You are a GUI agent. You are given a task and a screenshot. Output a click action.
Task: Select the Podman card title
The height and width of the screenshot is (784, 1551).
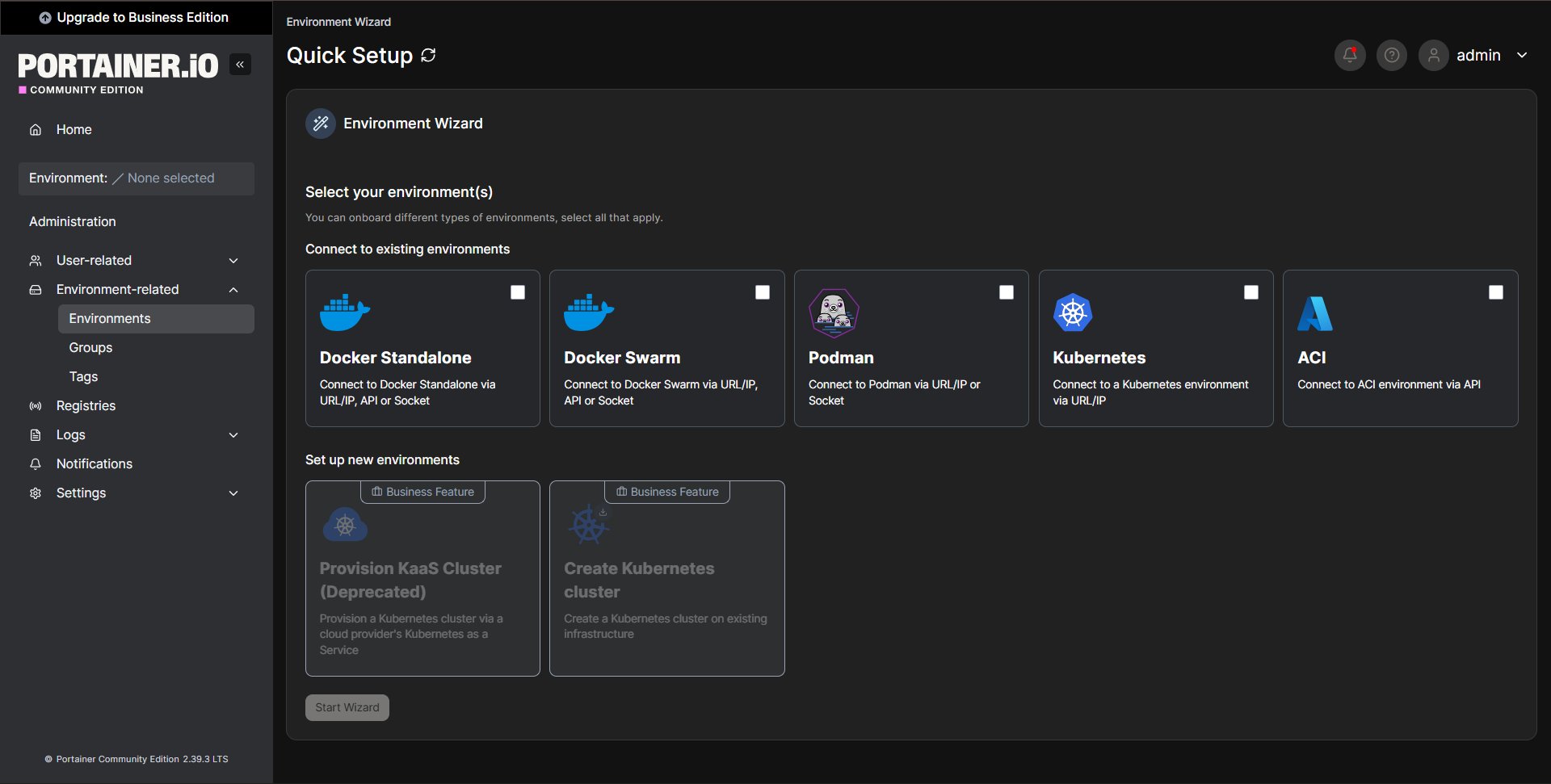(841, 358)
